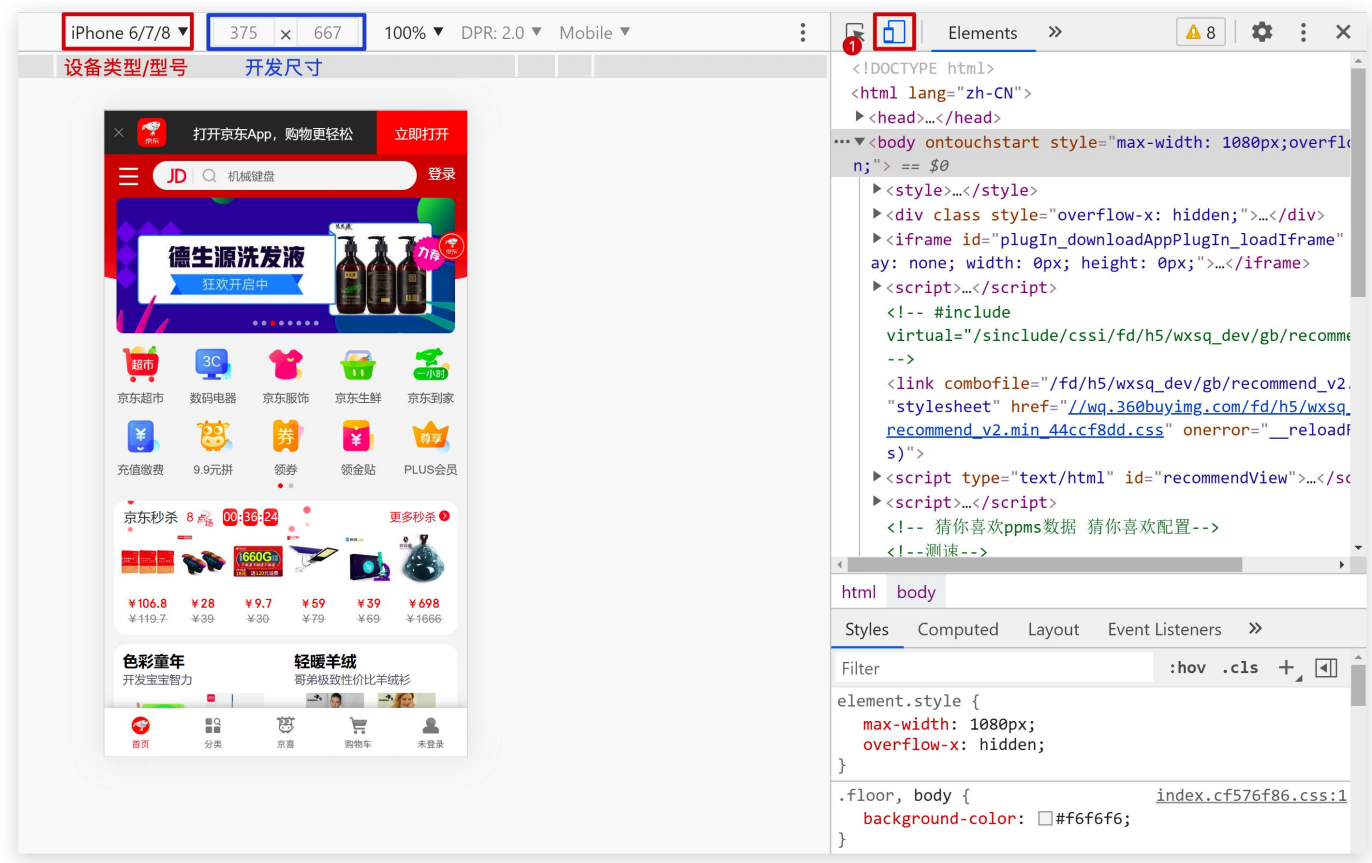
Task: Open the recommend_v2.min_44ccf8dd.css link
Action: 1025,430
